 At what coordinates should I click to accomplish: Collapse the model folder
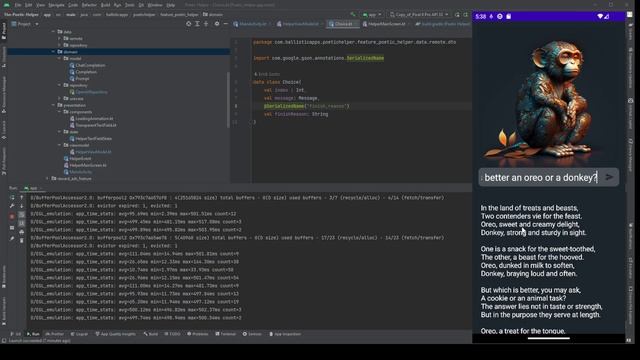(x=60, y=58)
